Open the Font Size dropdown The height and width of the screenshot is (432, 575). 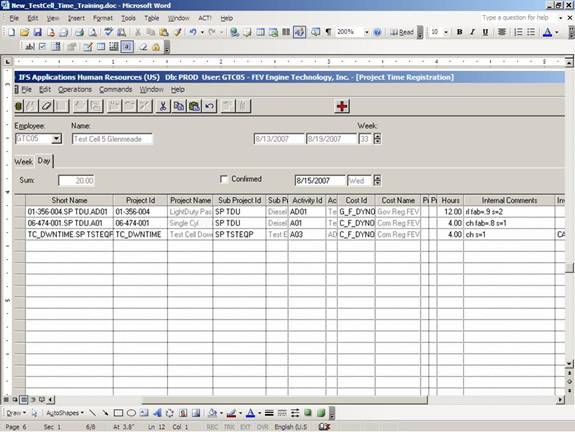(446, 32)
